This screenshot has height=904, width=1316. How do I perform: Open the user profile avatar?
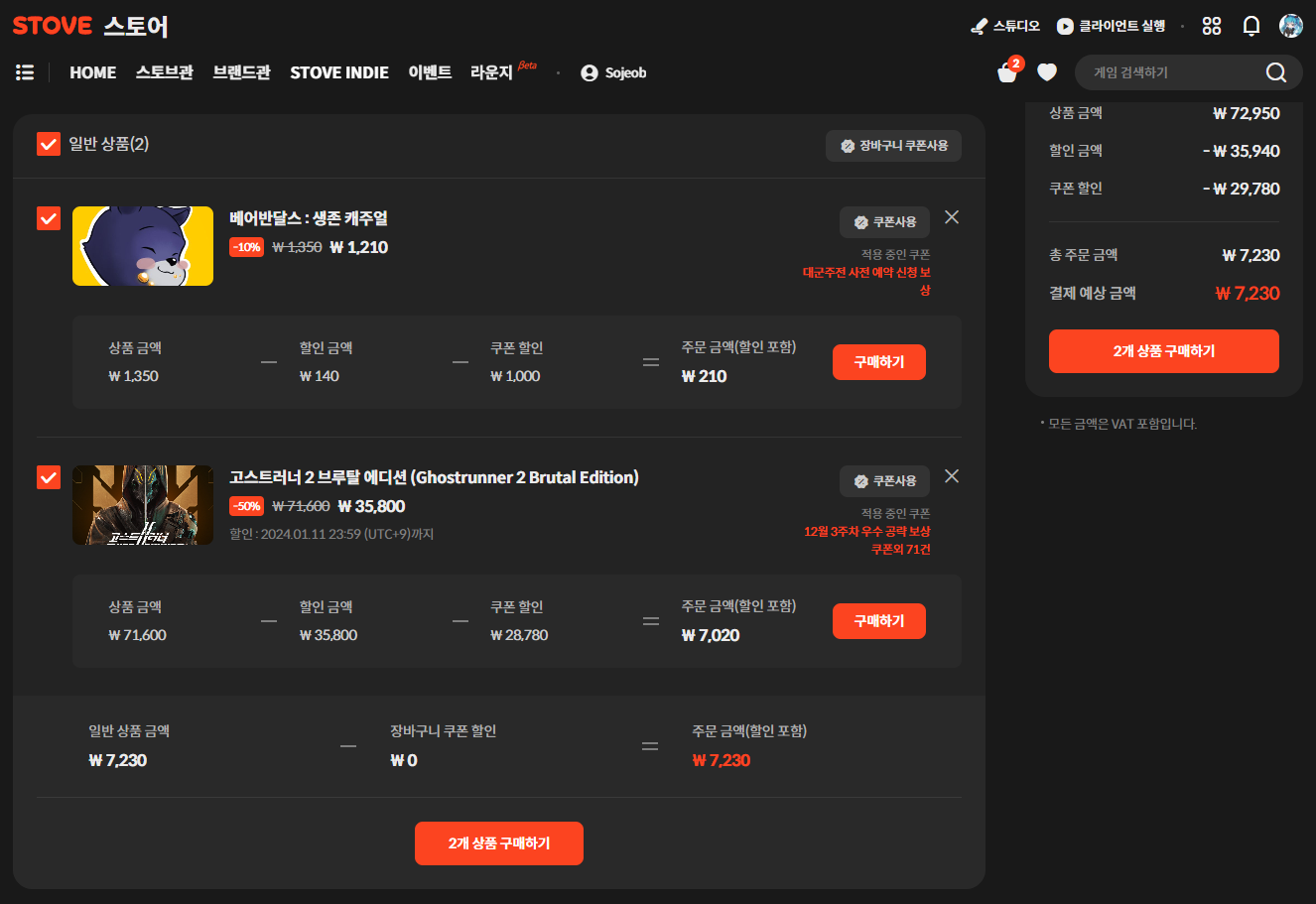1291,26
